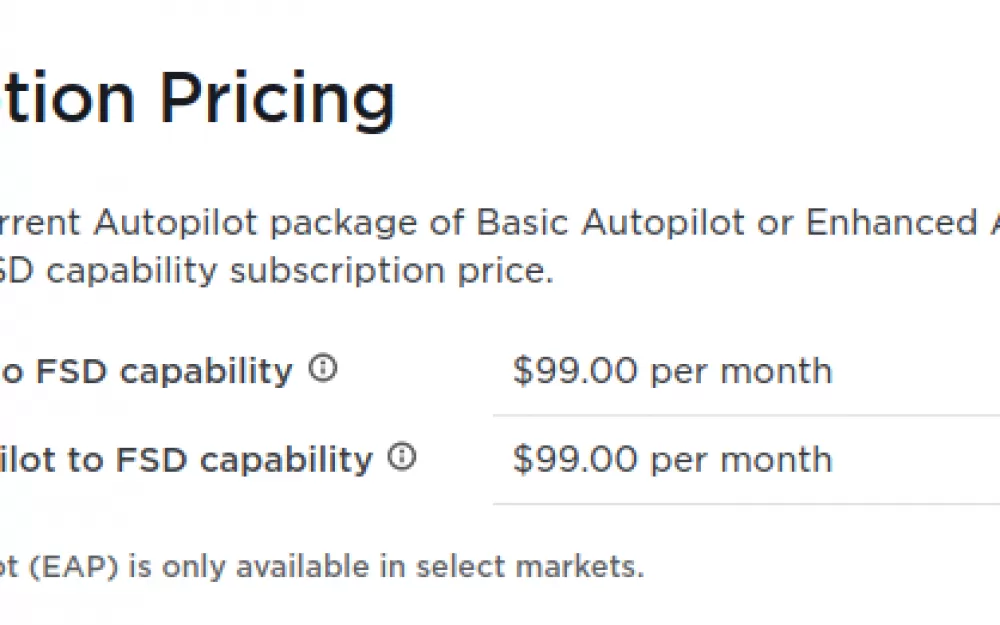This screenshot has height=625, width=1000.
Task: Click the 'ilot to FSD capability' row label
Action: click(x=186, y=460)
